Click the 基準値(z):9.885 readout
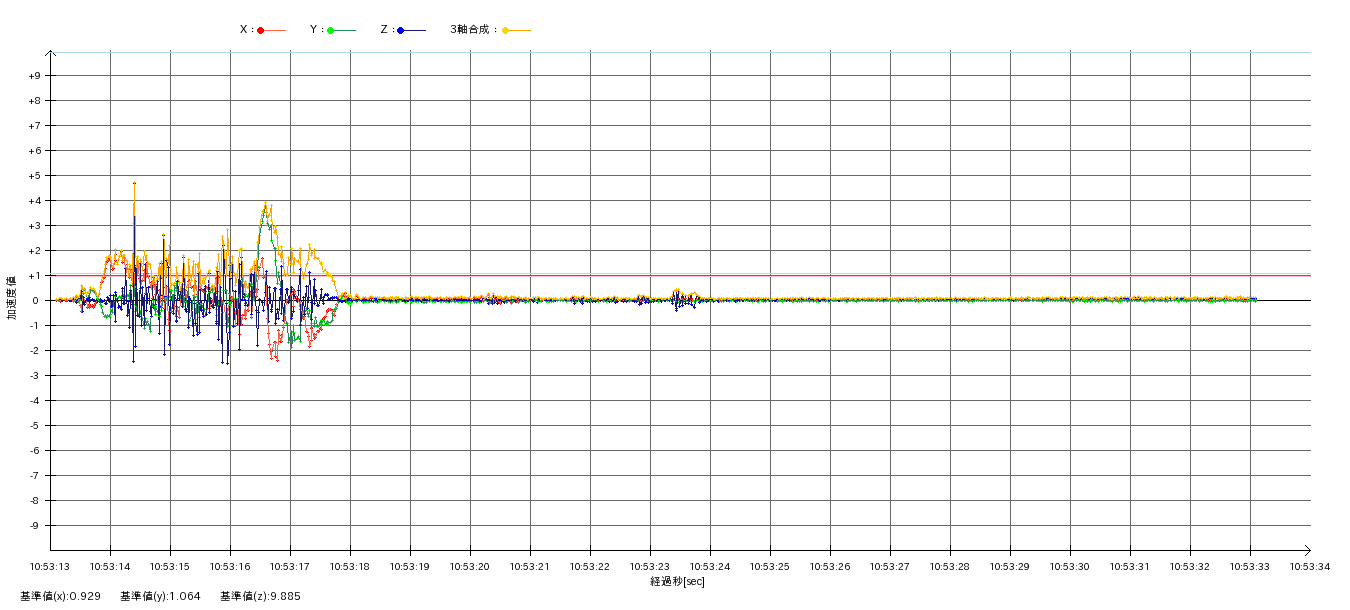This screenshot has width=1350, height=610. pyautogui.click(x=260, y=596)
